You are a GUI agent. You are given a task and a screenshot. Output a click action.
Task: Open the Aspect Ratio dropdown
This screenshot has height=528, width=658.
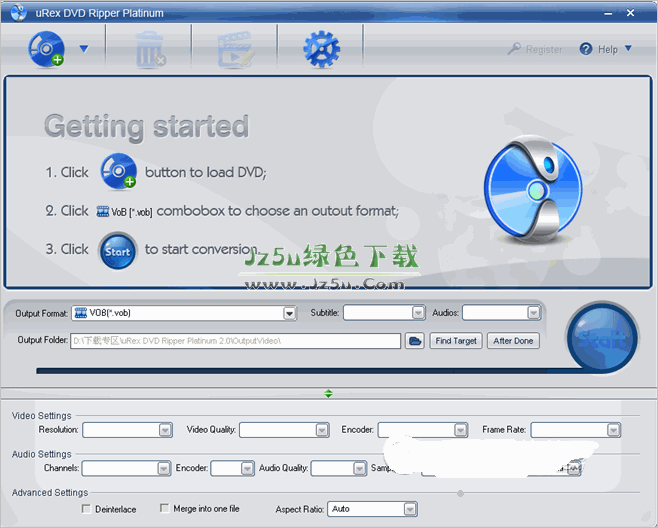tap(372, 509)
